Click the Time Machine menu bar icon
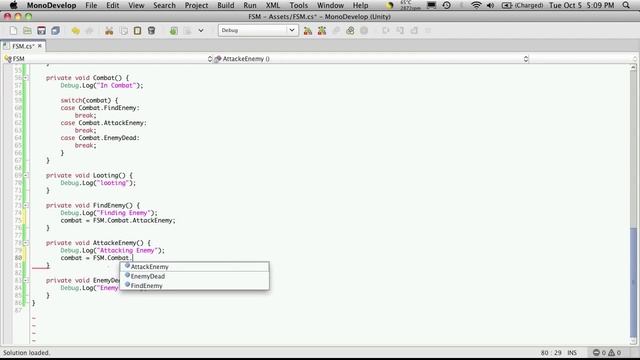The image size is (640, 360). tap(447, 5)
